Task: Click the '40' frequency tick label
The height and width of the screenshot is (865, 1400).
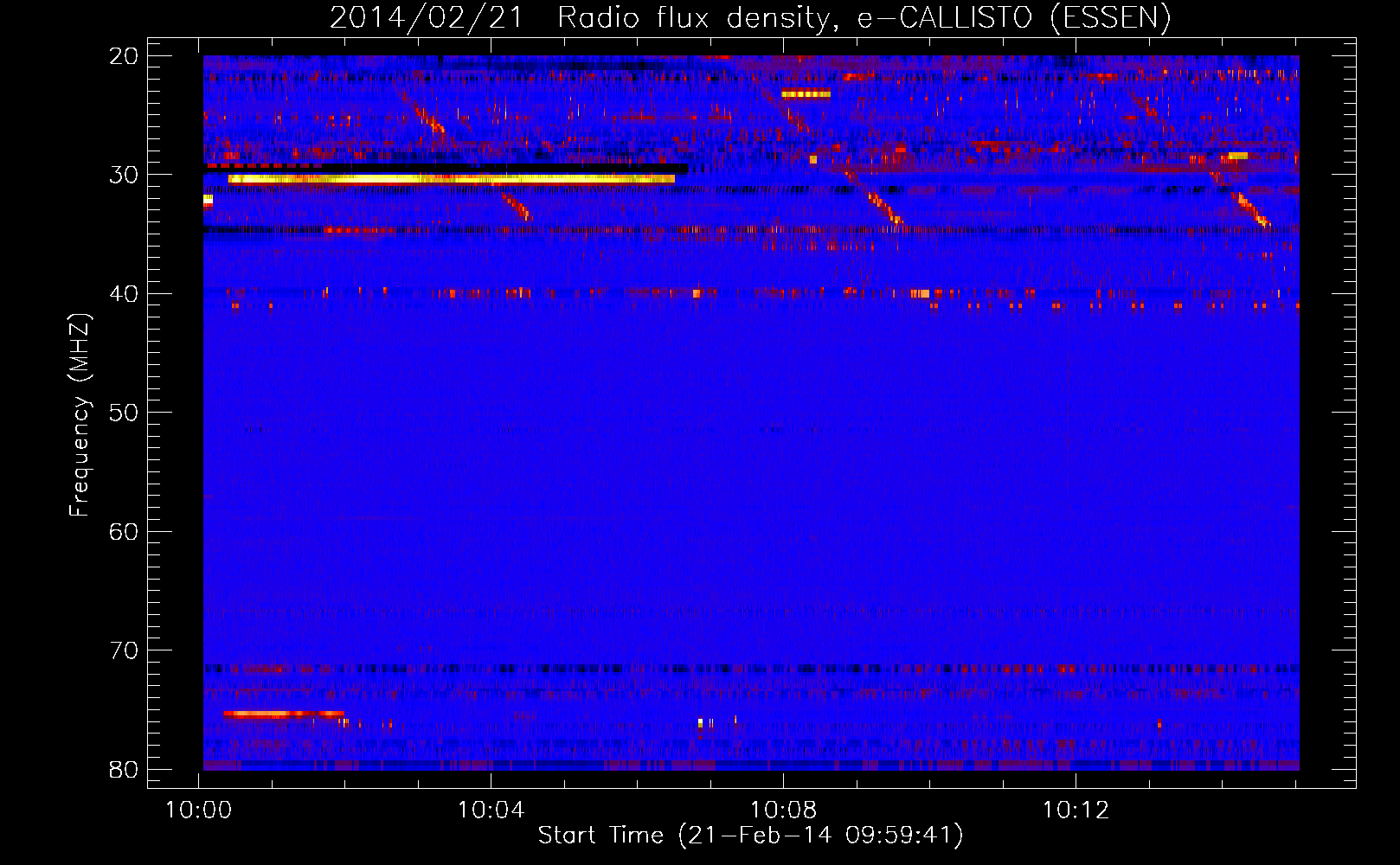Action: 124,294
